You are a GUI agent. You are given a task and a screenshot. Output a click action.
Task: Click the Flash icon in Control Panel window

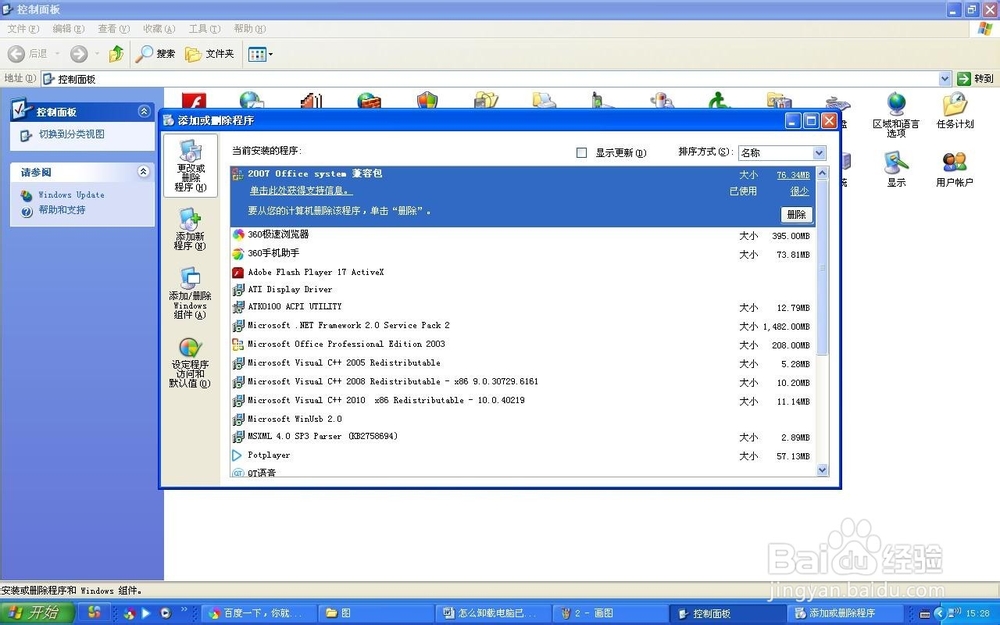(x=194, y=101)
